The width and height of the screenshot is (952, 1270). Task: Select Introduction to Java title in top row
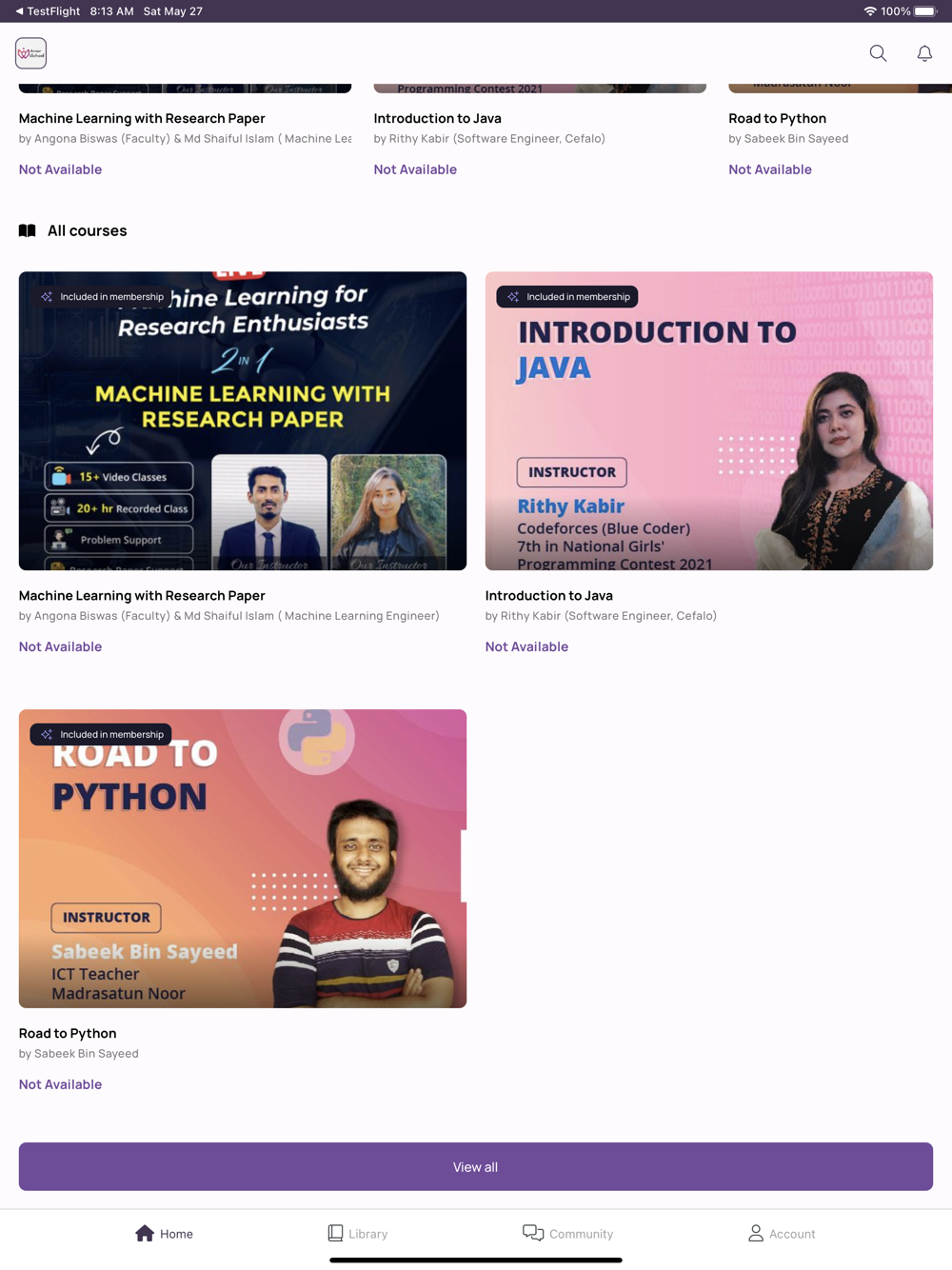click(438, 118)
